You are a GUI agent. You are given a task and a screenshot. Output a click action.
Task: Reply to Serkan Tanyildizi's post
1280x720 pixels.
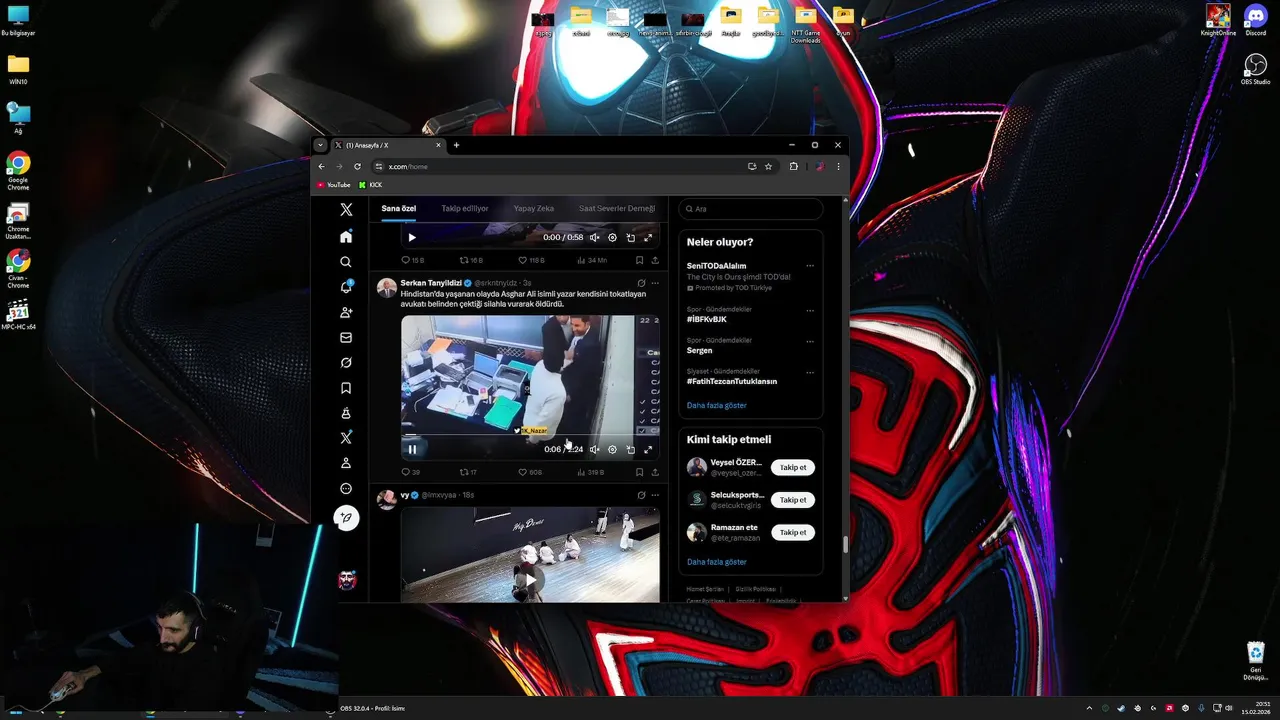coord(410,472)
